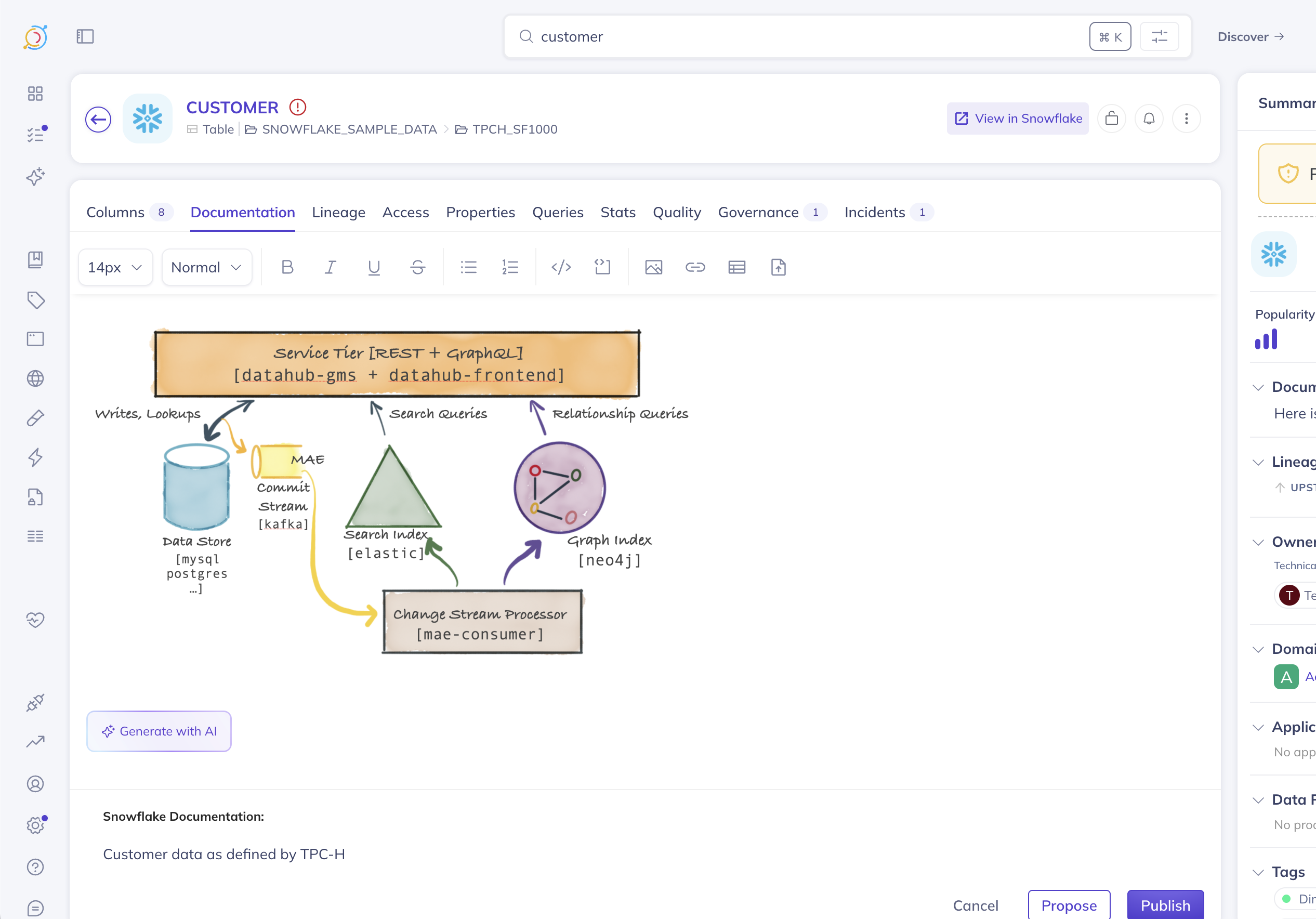
Task: Collapse the left sidebar panel icon
Action: tap(85, 37)
